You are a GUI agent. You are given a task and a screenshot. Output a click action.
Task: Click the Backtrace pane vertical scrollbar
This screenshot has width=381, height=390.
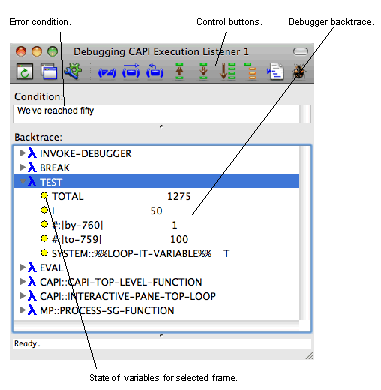pos(305,233)
